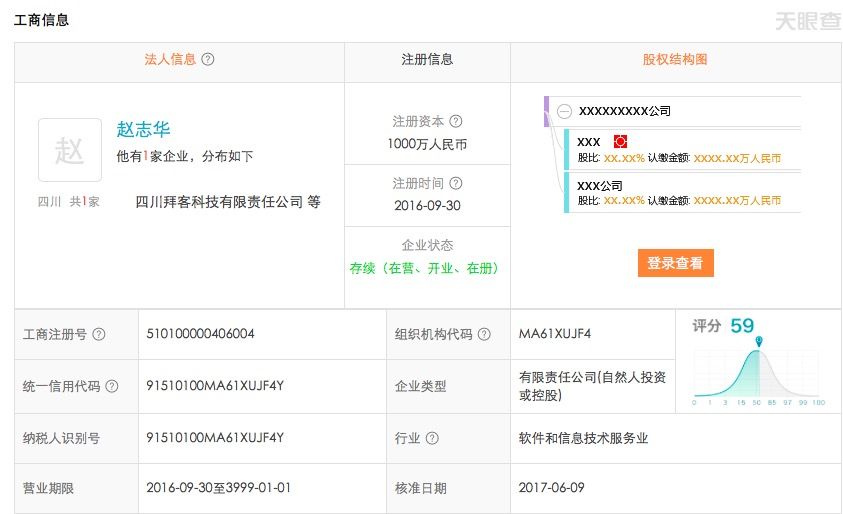Click 企业状态 label
Image resolution: width=843 pixels, height=514 pixels.
tap(427, 245)
